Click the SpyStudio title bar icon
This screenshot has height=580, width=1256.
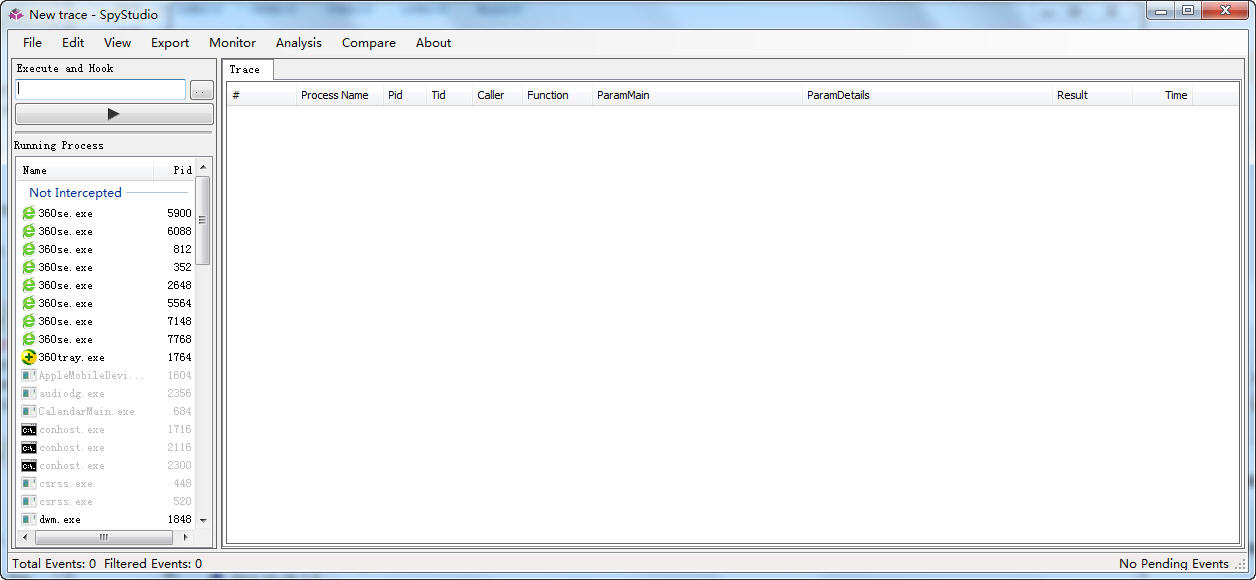coord(16,14)
